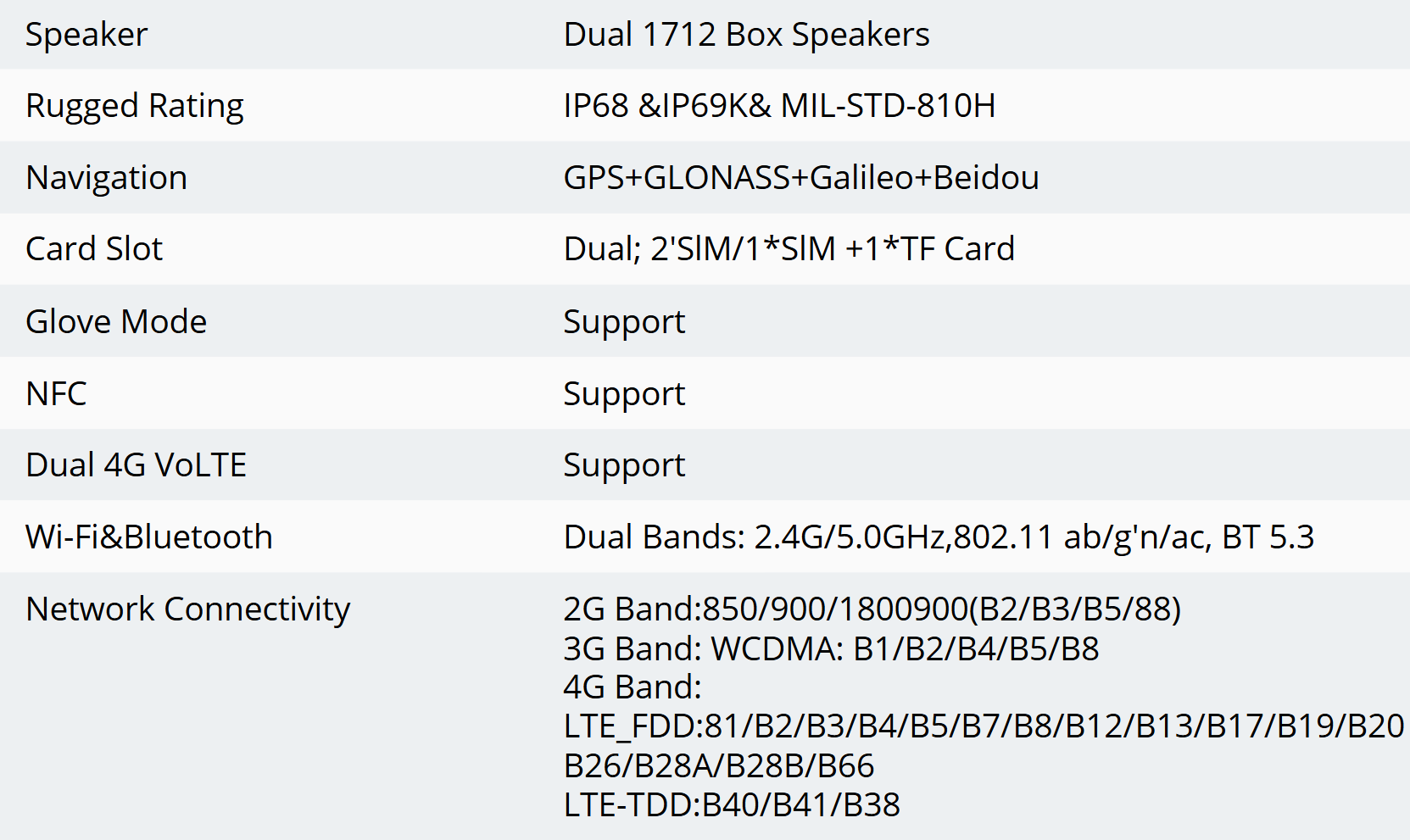Click the NFC row label

[x=56, y=394]
